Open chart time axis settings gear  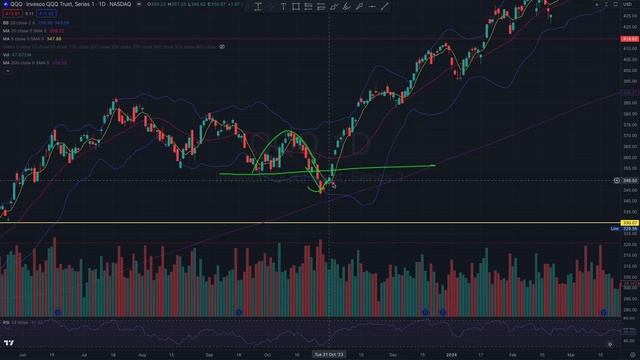point(610,344)
